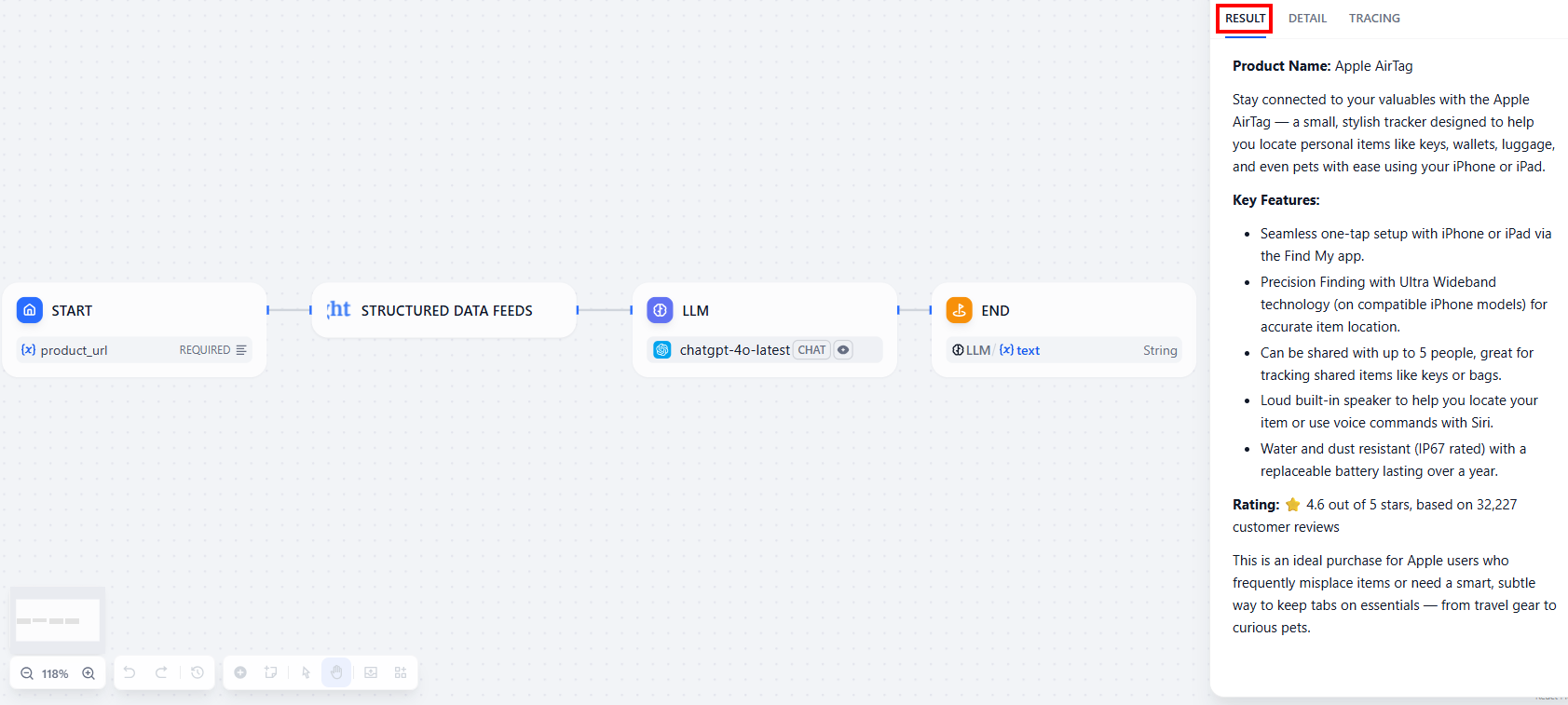Image resolution: width=1568 pixels, height=705 pixels.
Task: Zoom in the workflow canvas
Action: point(89,673)
